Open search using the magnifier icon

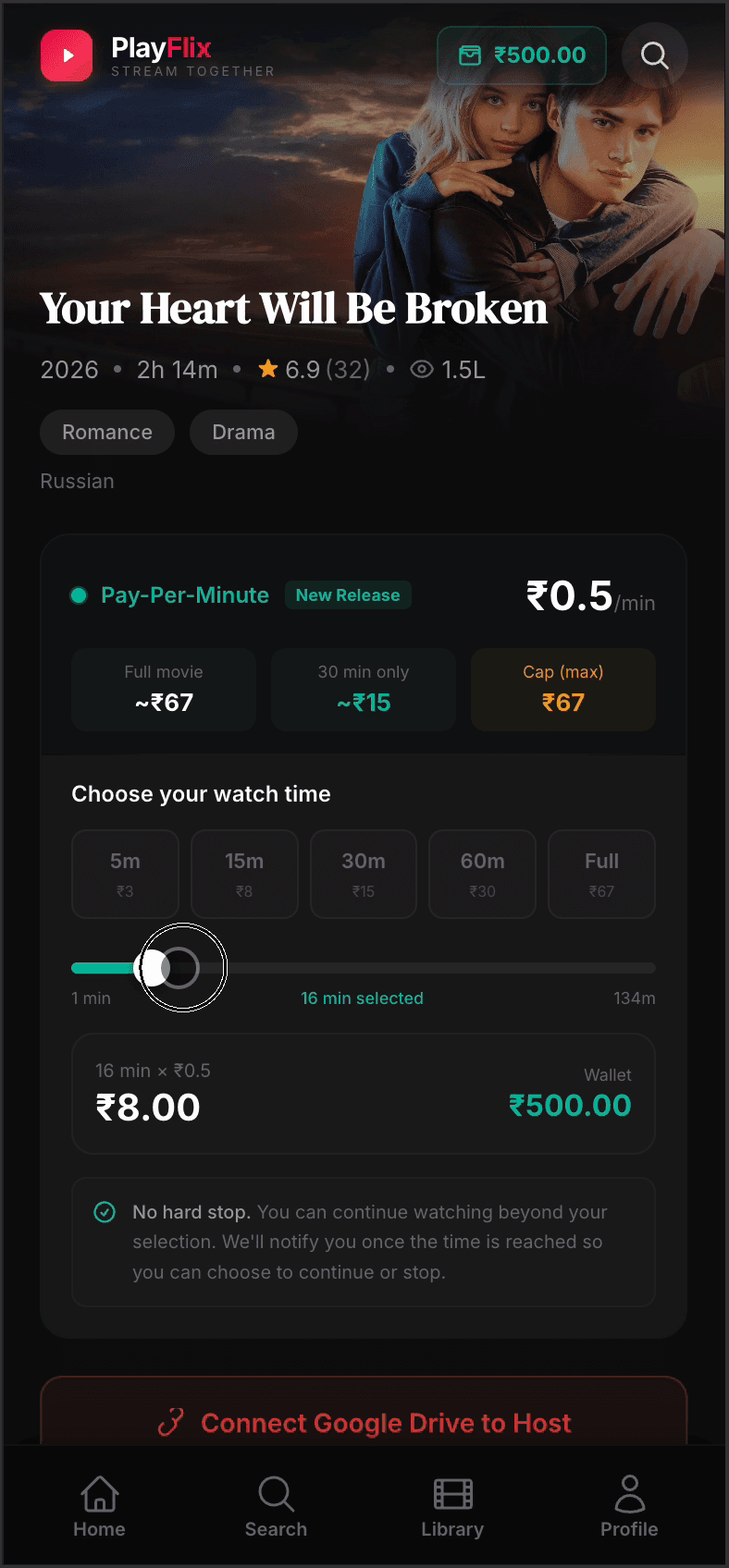654,55
